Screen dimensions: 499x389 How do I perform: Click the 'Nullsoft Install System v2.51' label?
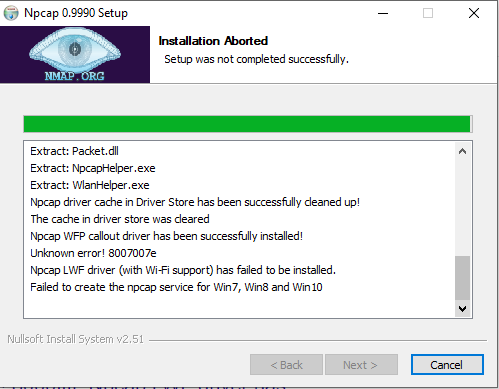click(75, 339)
